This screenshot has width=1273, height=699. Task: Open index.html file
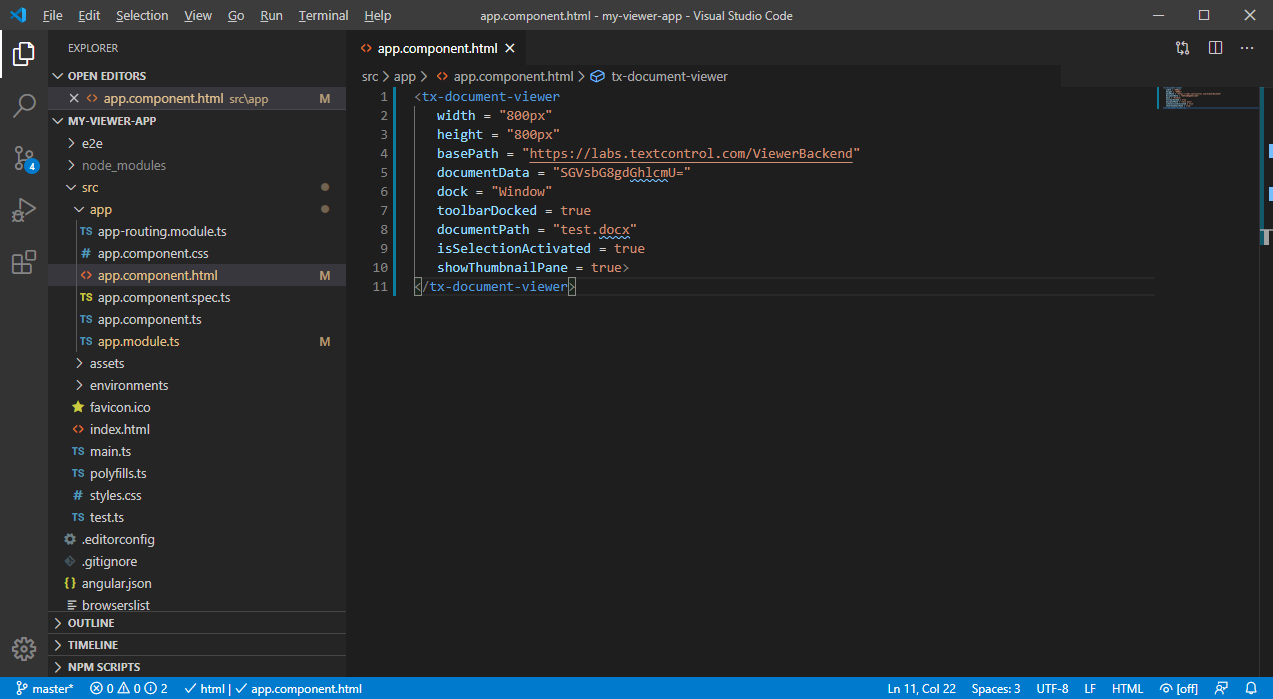197,429
